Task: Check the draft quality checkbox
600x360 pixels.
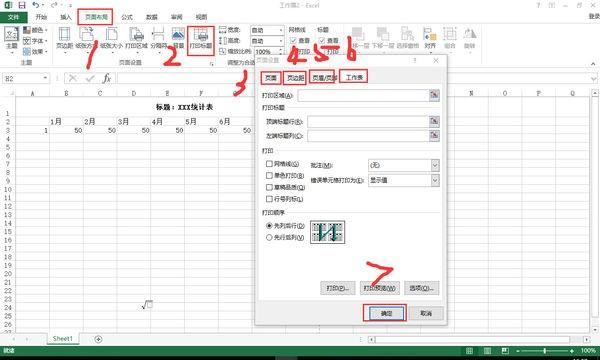Action: [x=269, y=187]
